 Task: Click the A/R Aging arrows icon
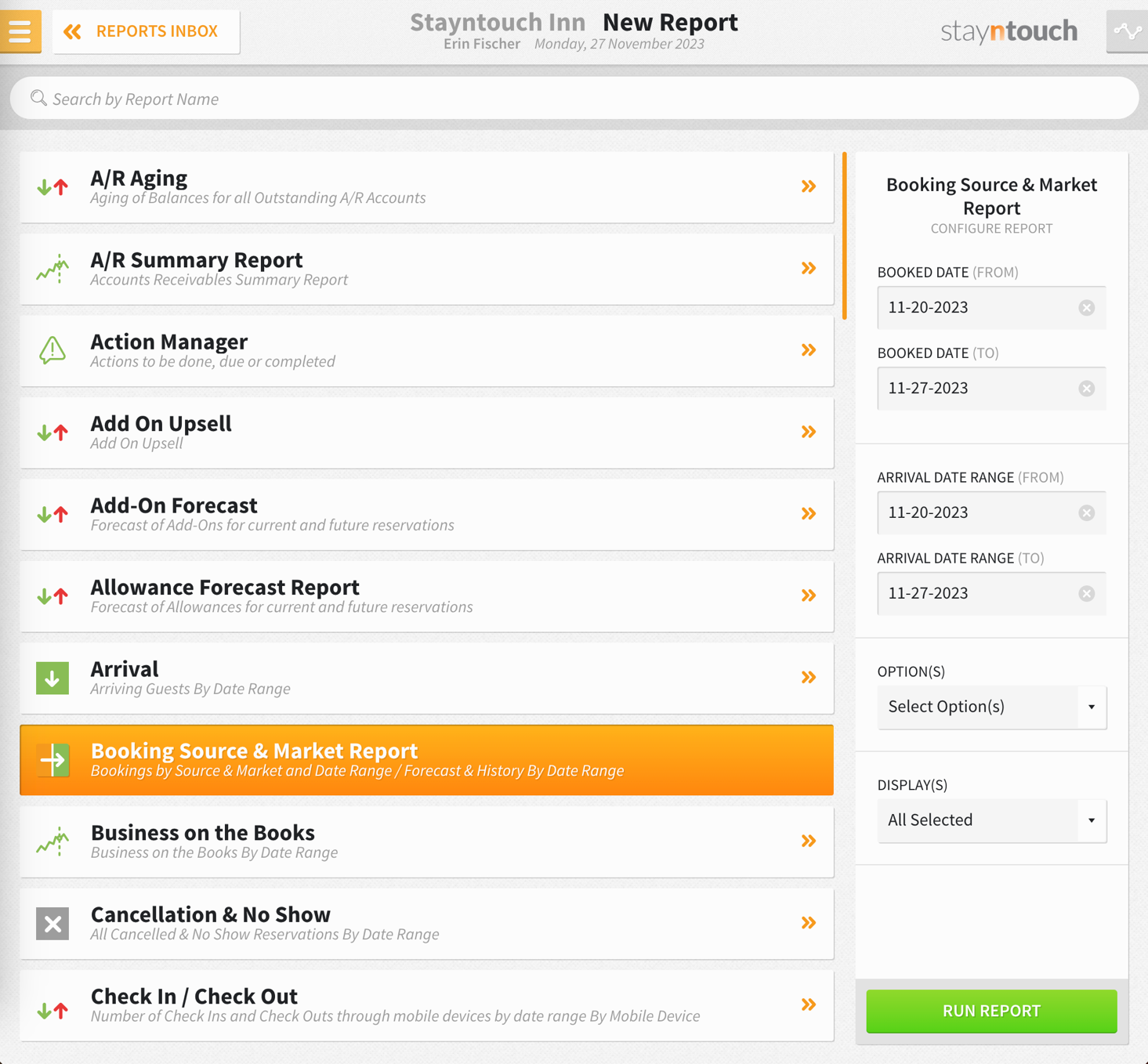pyautogui.click(x=53, y=186)
